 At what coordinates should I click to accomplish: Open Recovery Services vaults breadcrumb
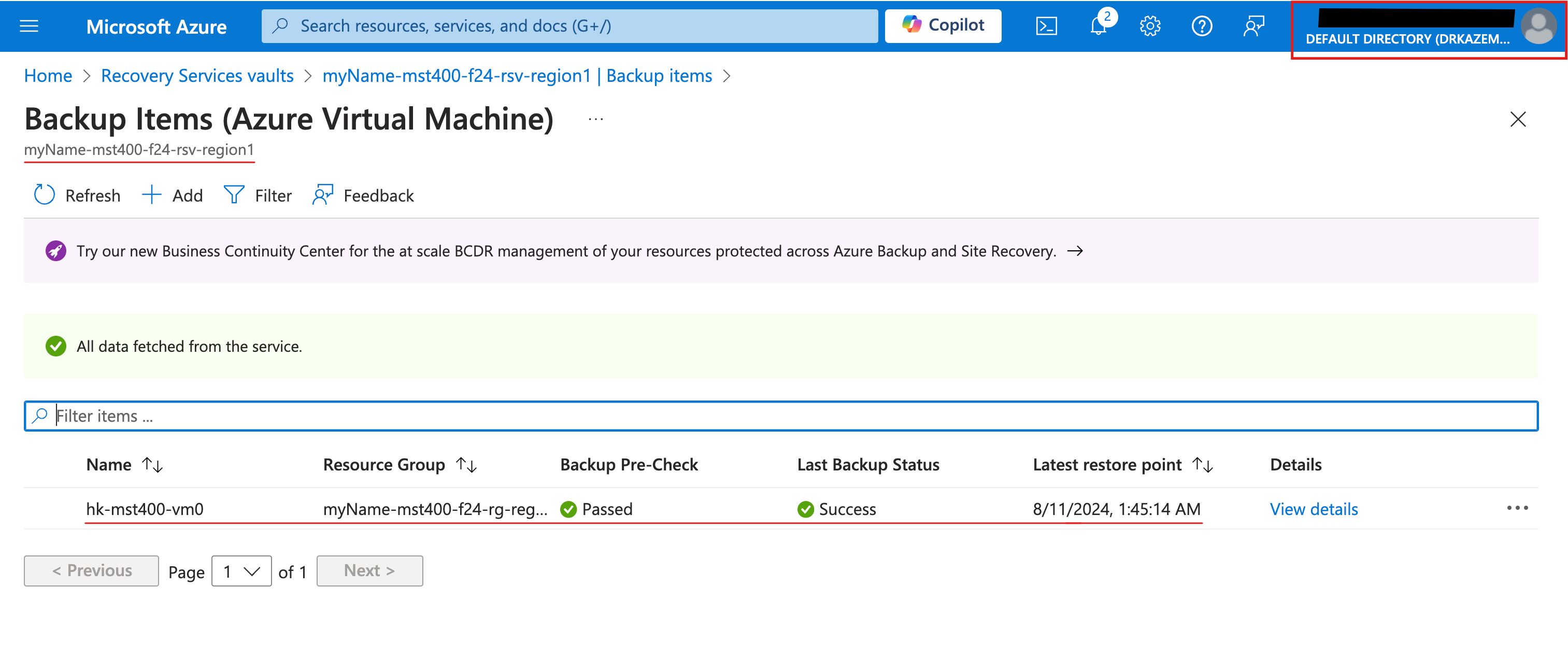[x=197, y=76]
